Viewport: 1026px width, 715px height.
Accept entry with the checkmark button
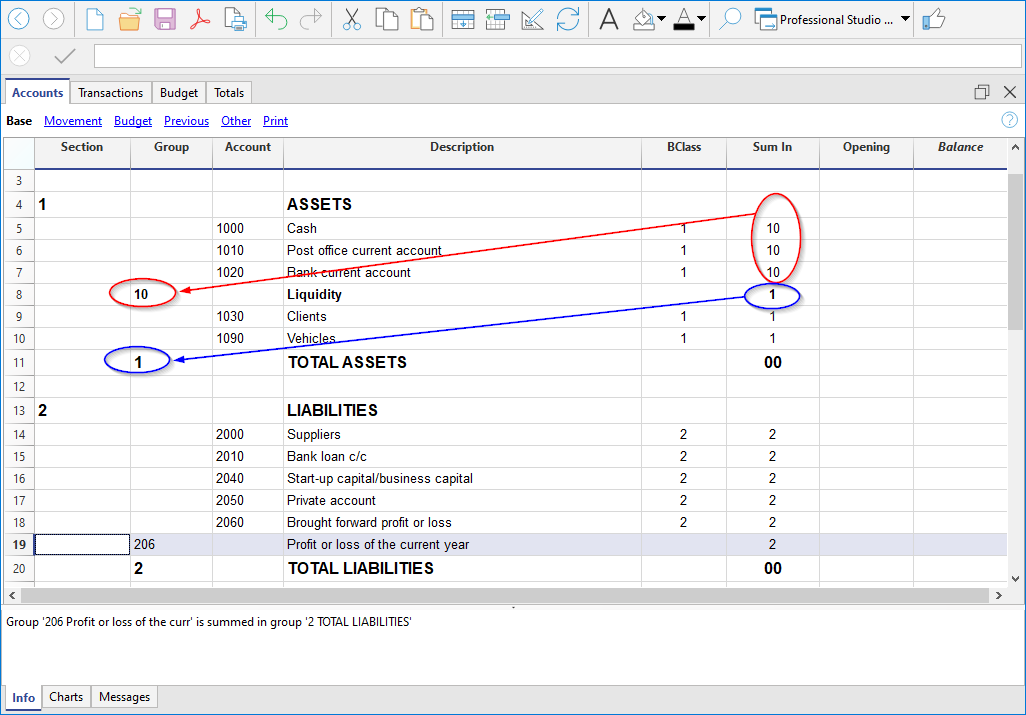pyautogui.click(x=65, y=56)
